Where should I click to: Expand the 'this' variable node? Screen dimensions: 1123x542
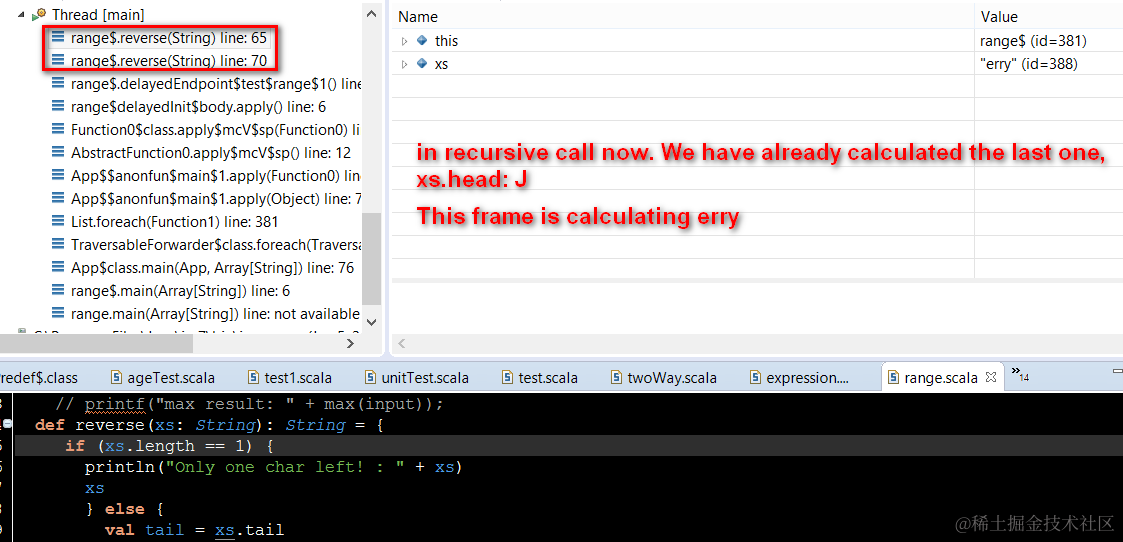405,42
